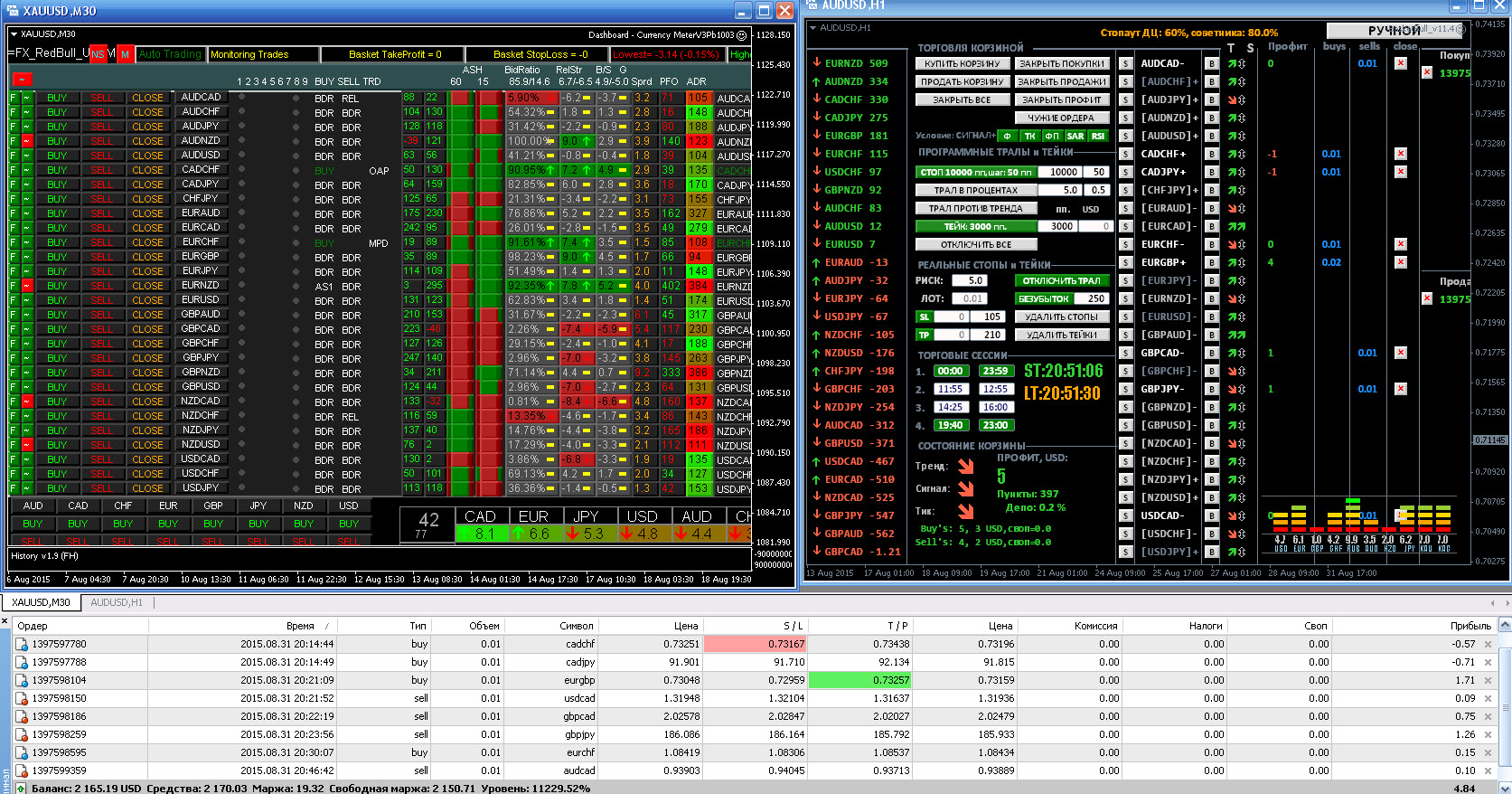Click the F icon in GBPUSD row
The image size is (1512, 794).
(x=14, y=387)
